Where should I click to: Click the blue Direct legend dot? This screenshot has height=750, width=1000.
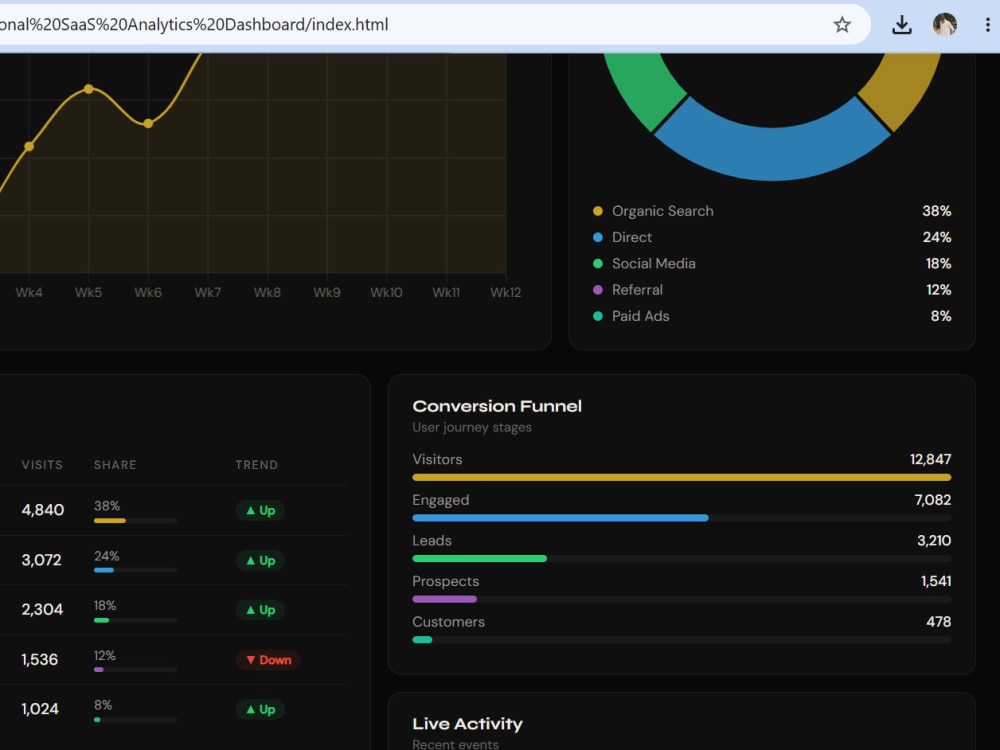(598, 237)
